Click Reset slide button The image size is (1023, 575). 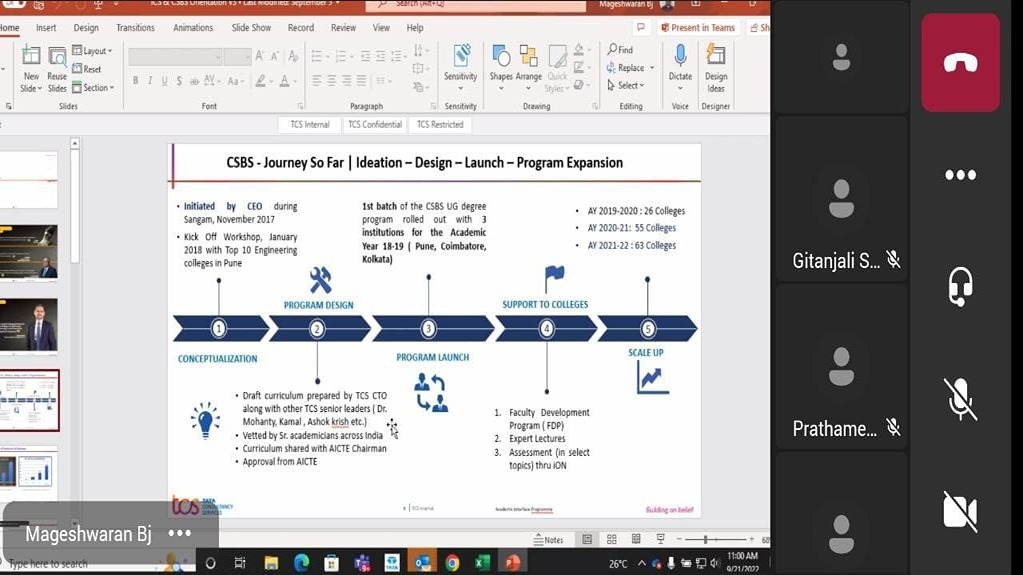pos(87,69)
